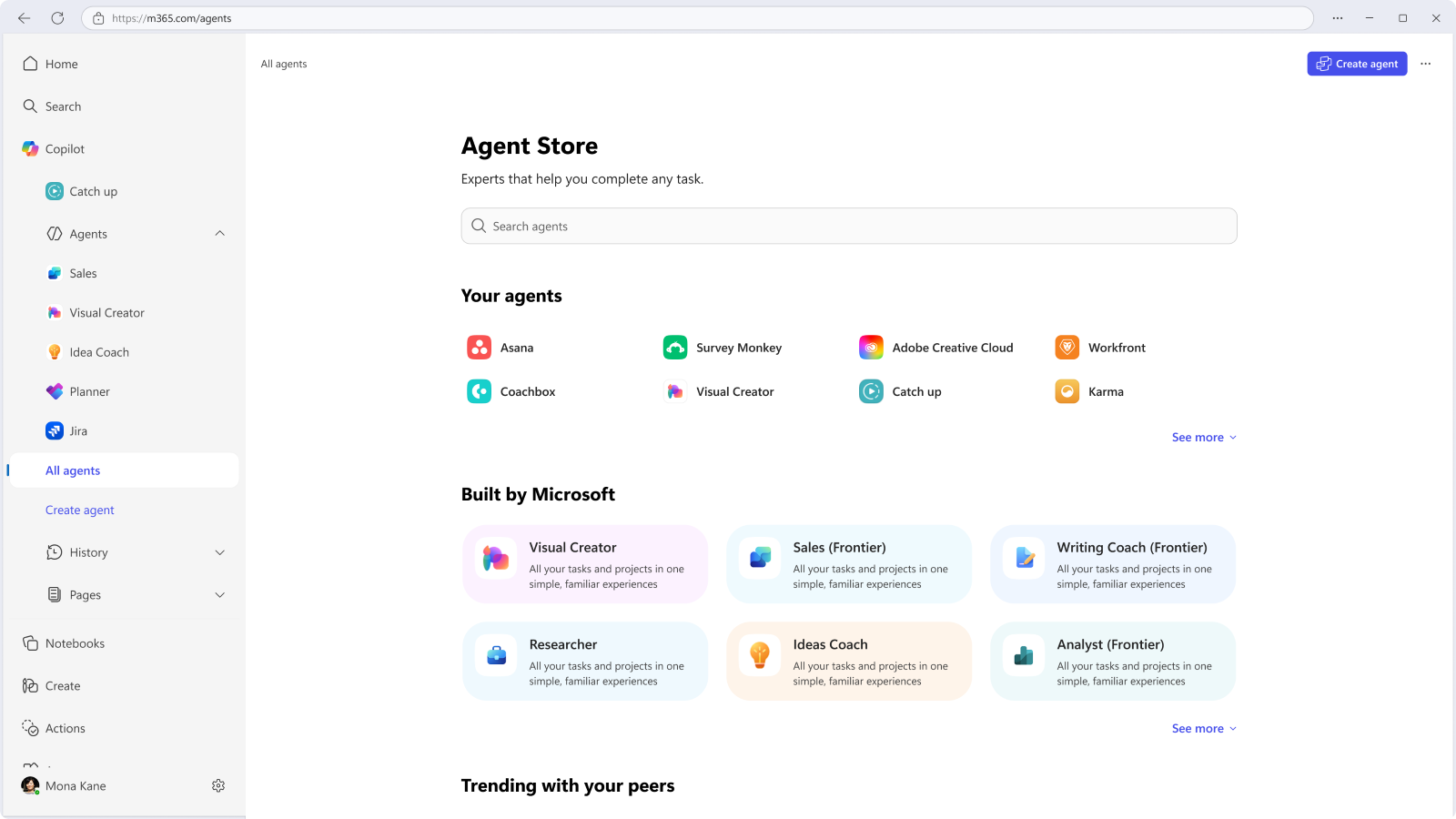Viewport: 1456px width, 819px height.
Task: Open the Coachbox agent icon
Action: tap(479, 391)
